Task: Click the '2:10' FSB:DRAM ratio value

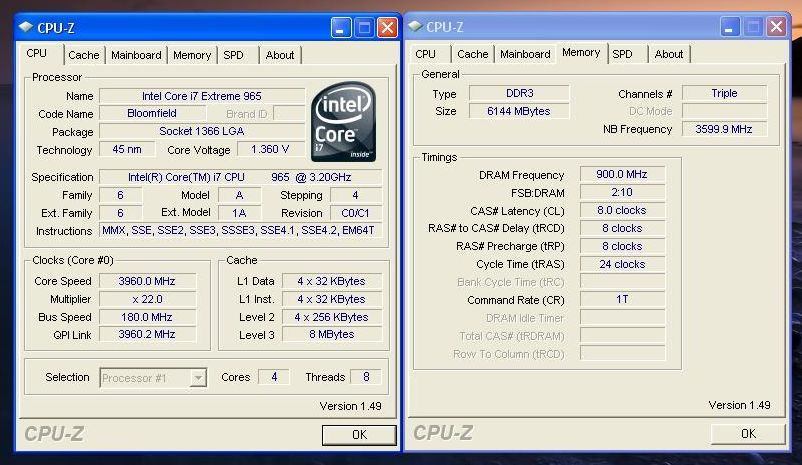Action: tap(622, 192)
